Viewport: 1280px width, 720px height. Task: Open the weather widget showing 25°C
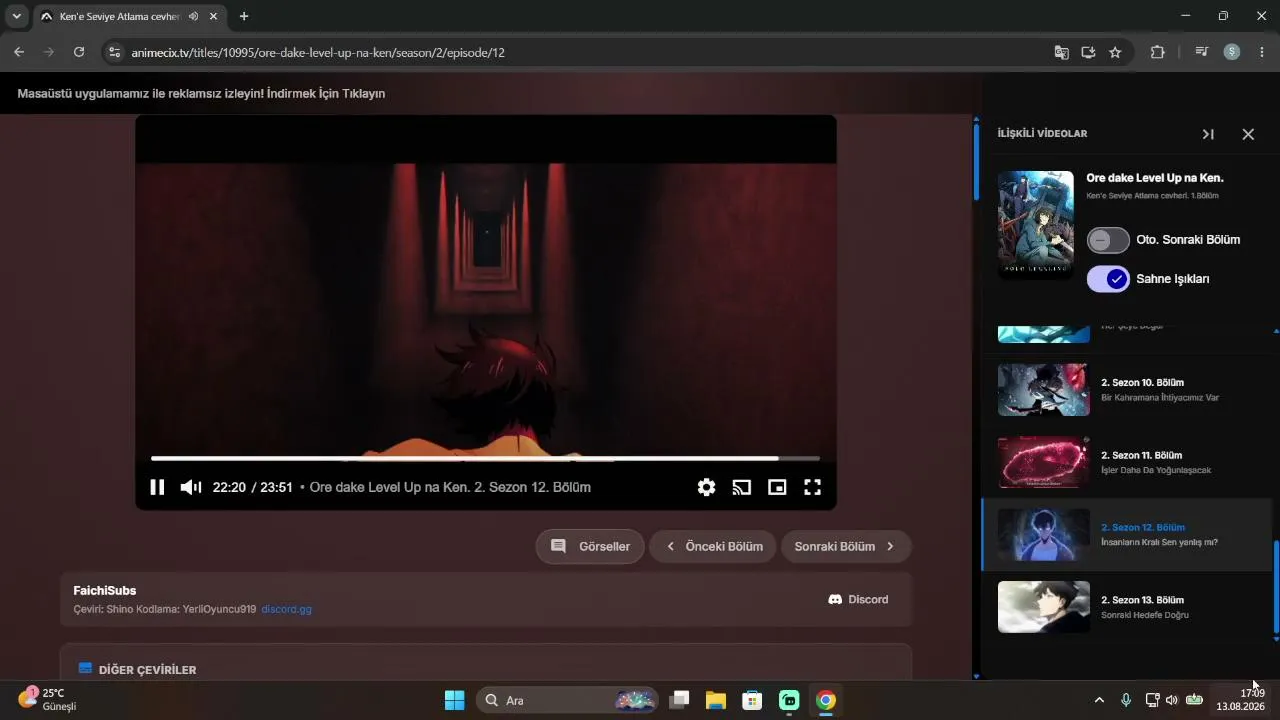pos(48,699)
